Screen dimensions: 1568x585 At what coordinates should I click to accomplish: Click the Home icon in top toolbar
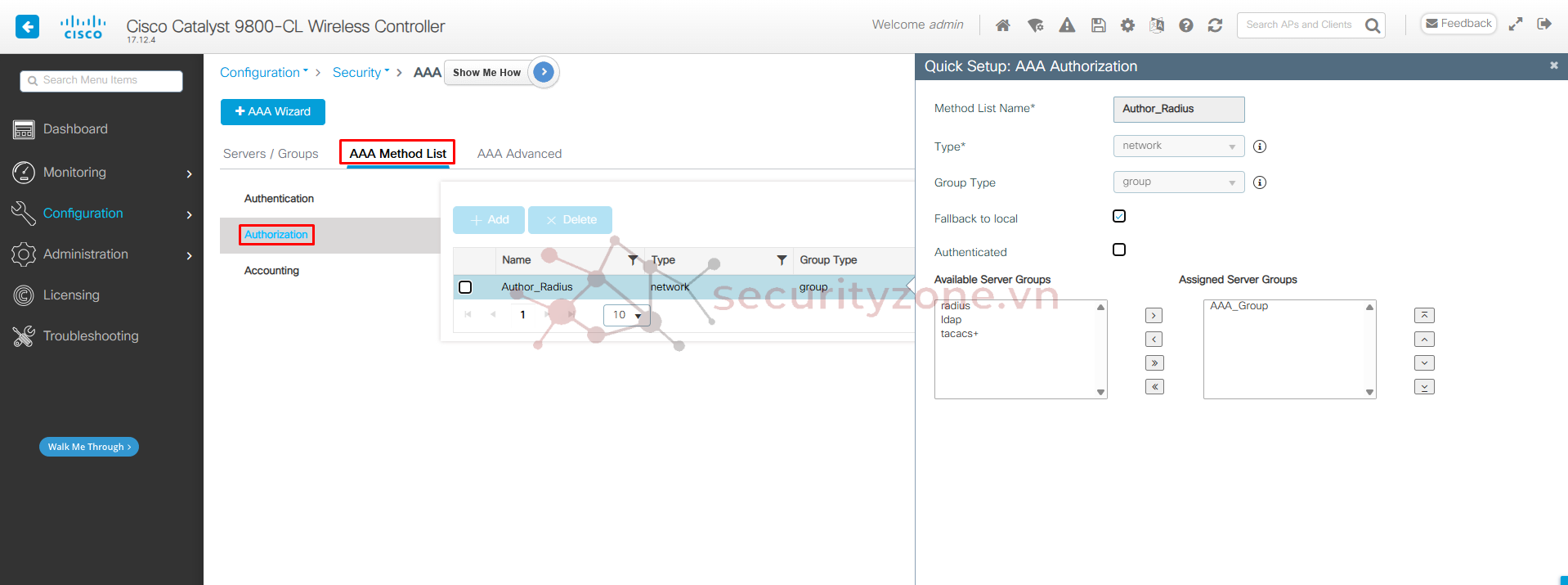(x=1002, y=25)
